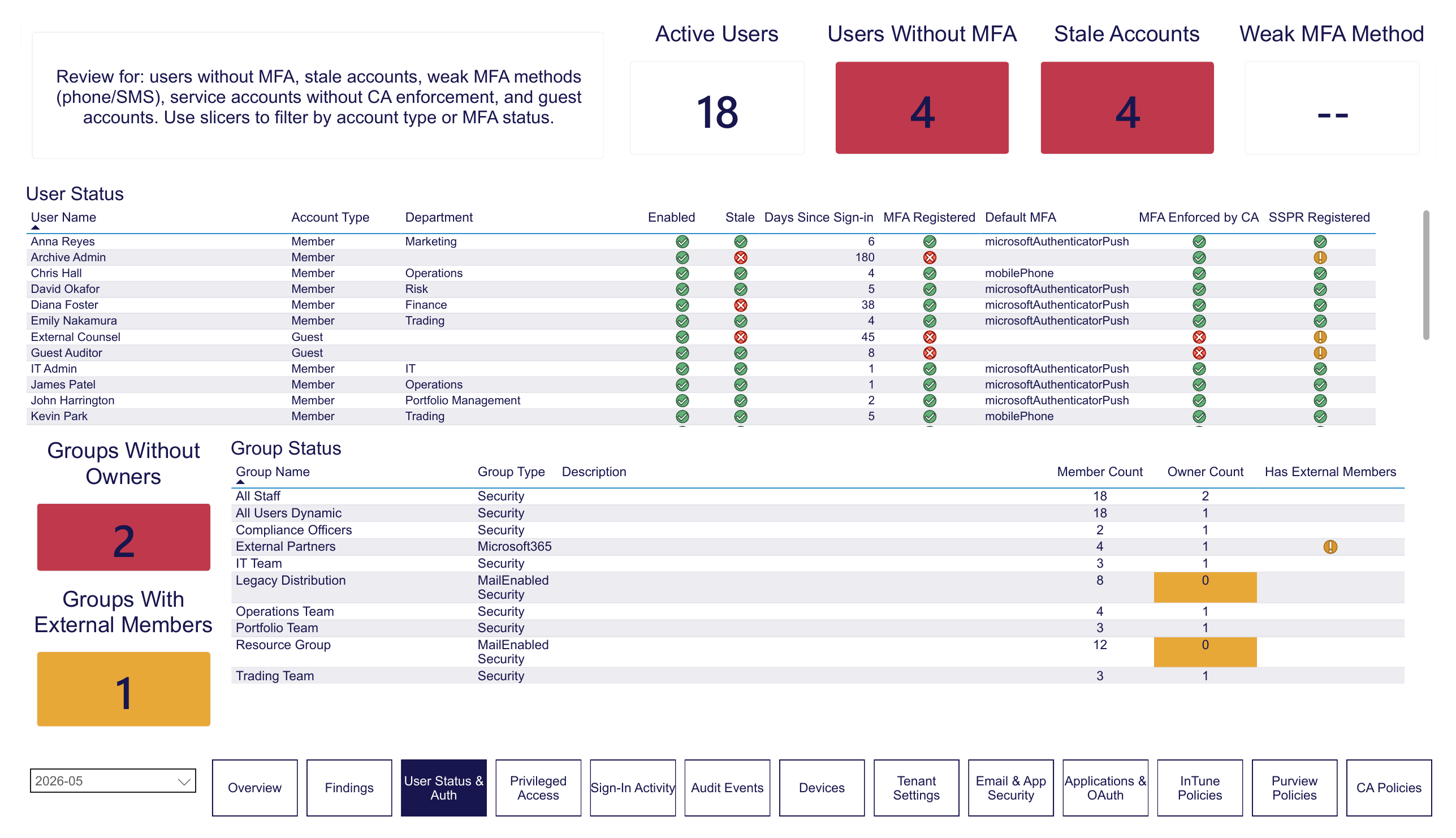The width and height of the screenshot is (1456, 838).
Task: Click Archive Admin's MFA Registered red cross icon
Action: click(x=929, y=257)
